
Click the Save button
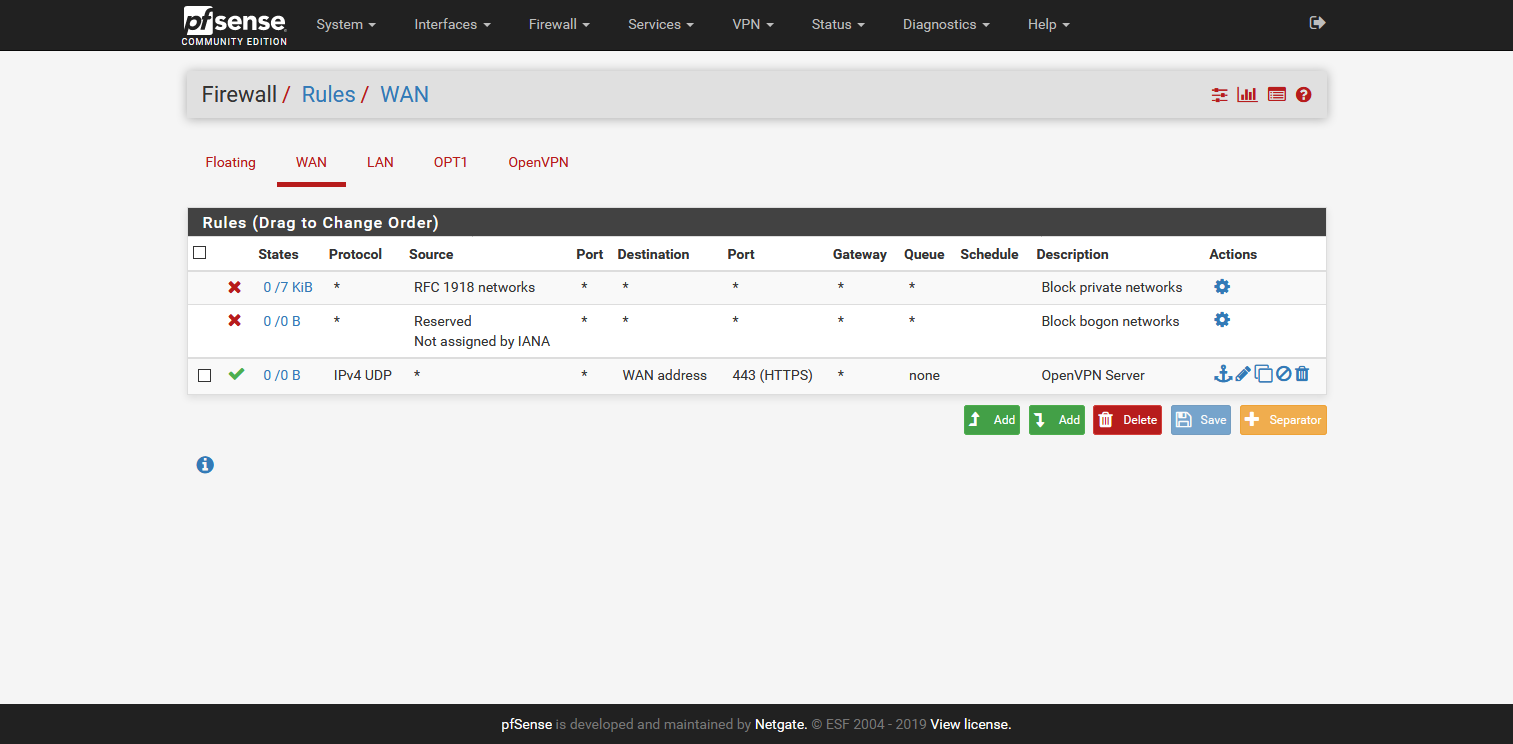(1201, 420)
